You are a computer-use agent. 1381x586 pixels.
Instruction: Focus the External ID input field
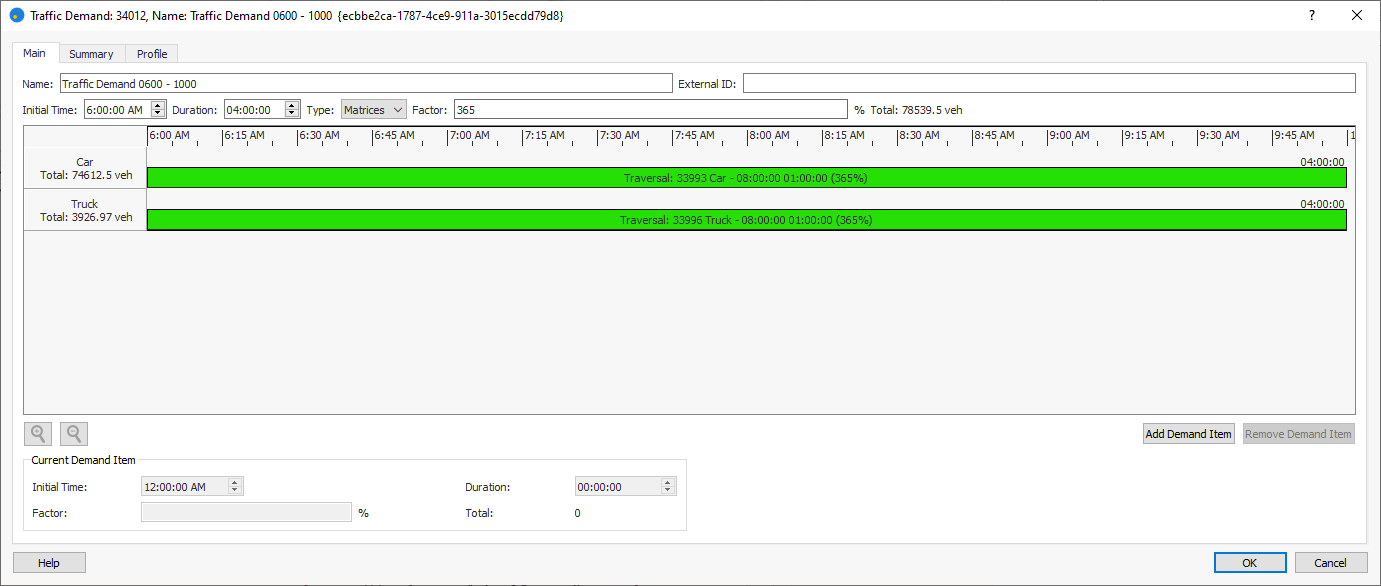point(1048,84)
